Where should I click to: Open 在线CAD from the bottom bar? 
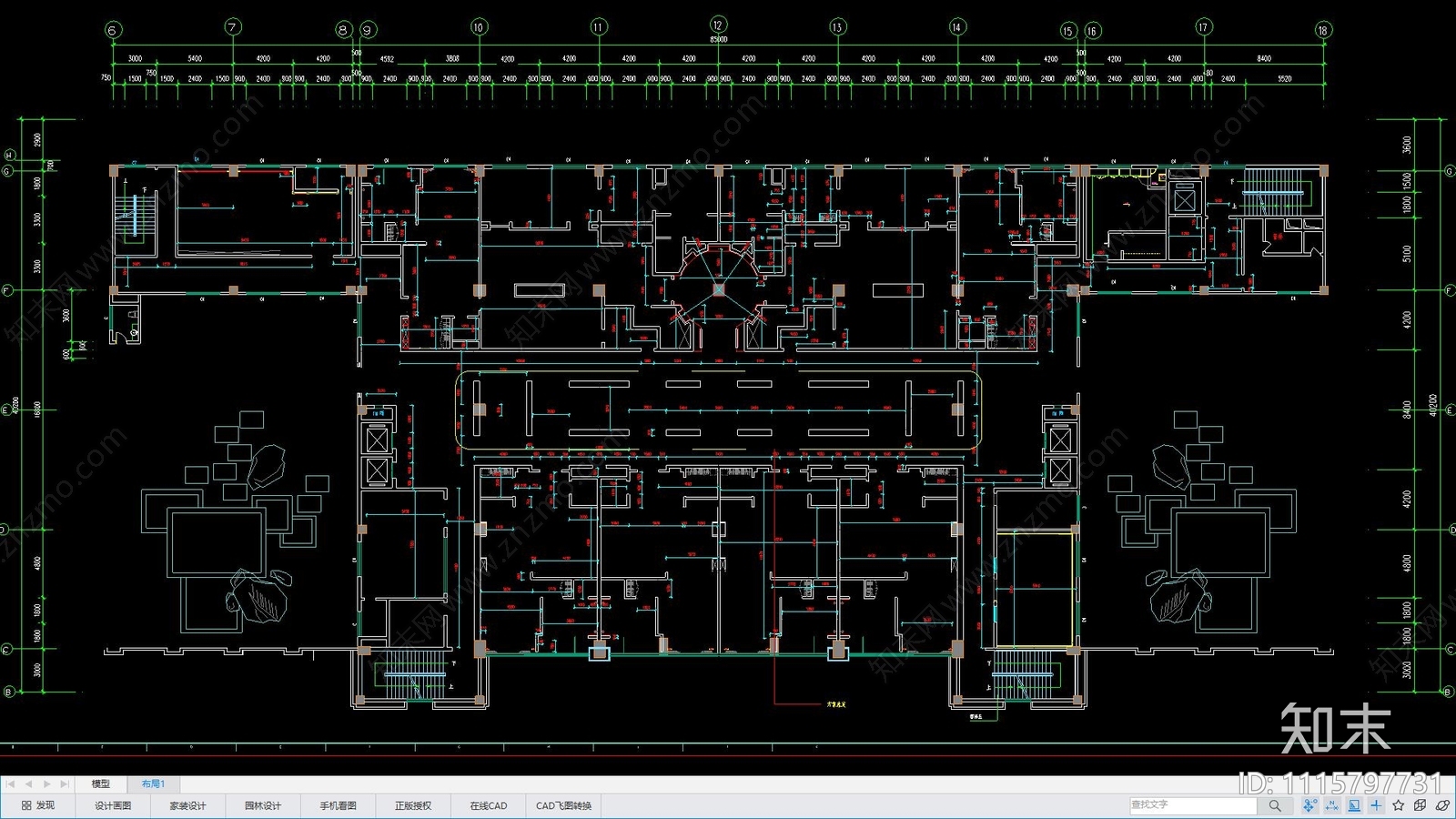tap(489, 805)
